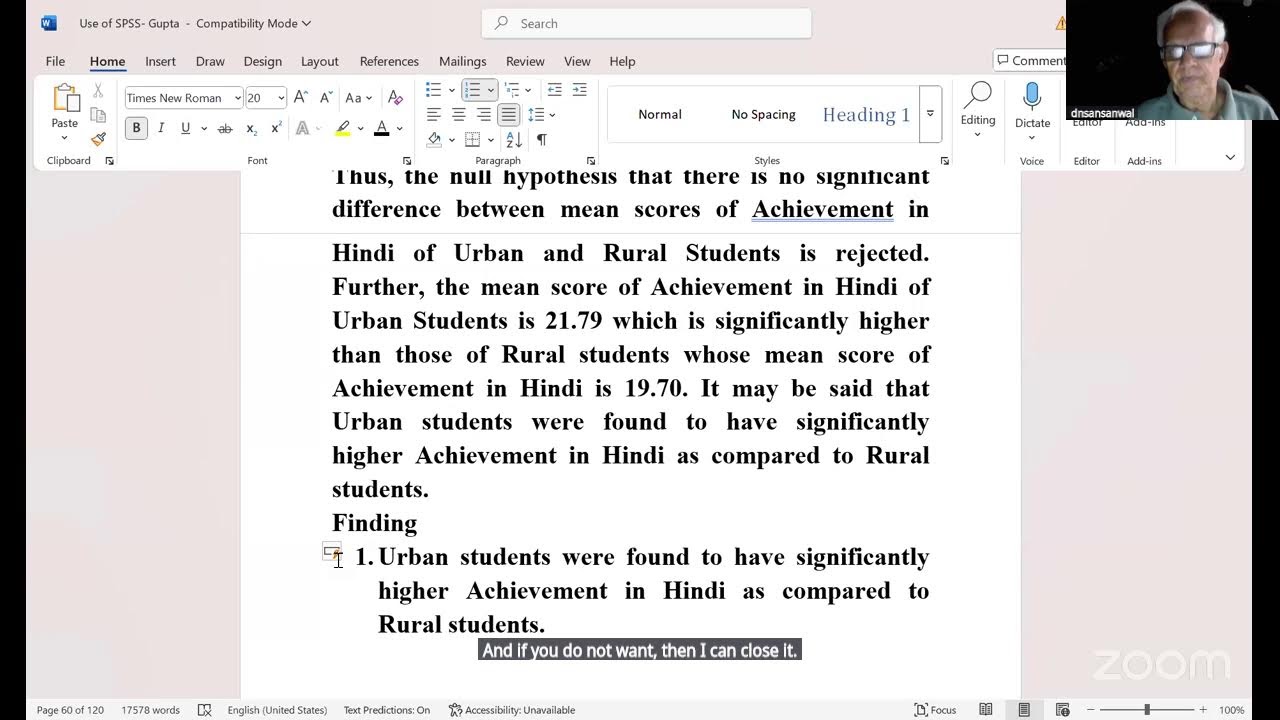Switch to the Design tab
The width and height of the screenshot is (1280, 720).
(x=263, y=61)
